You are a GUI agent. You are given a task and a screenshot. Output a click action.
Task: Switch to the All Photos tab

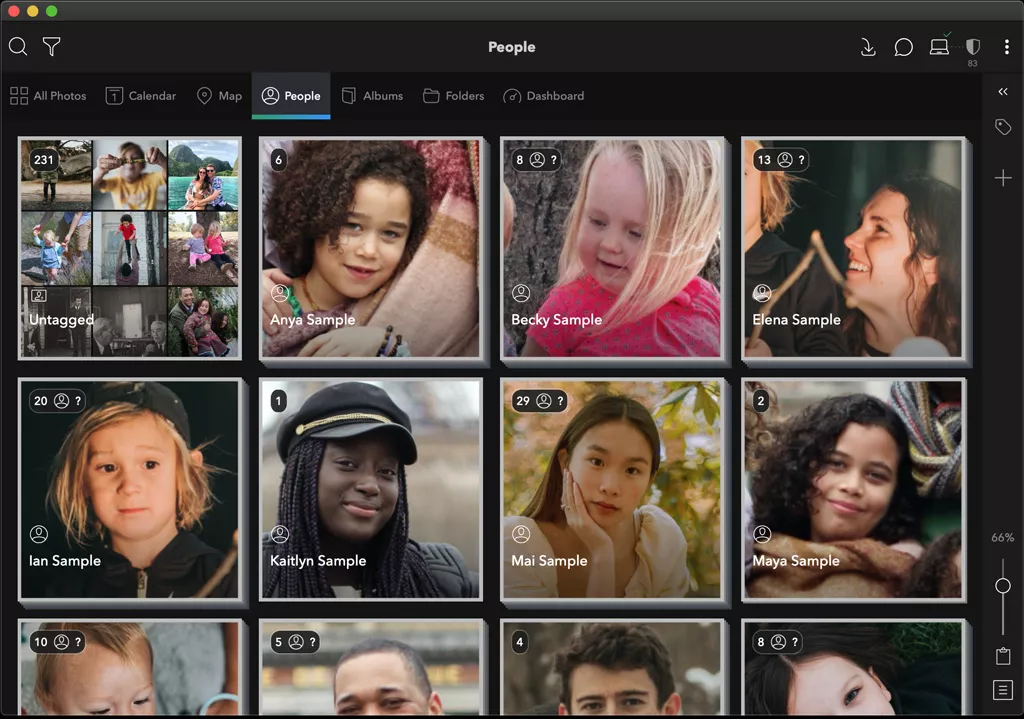click(x=48, y=96)
